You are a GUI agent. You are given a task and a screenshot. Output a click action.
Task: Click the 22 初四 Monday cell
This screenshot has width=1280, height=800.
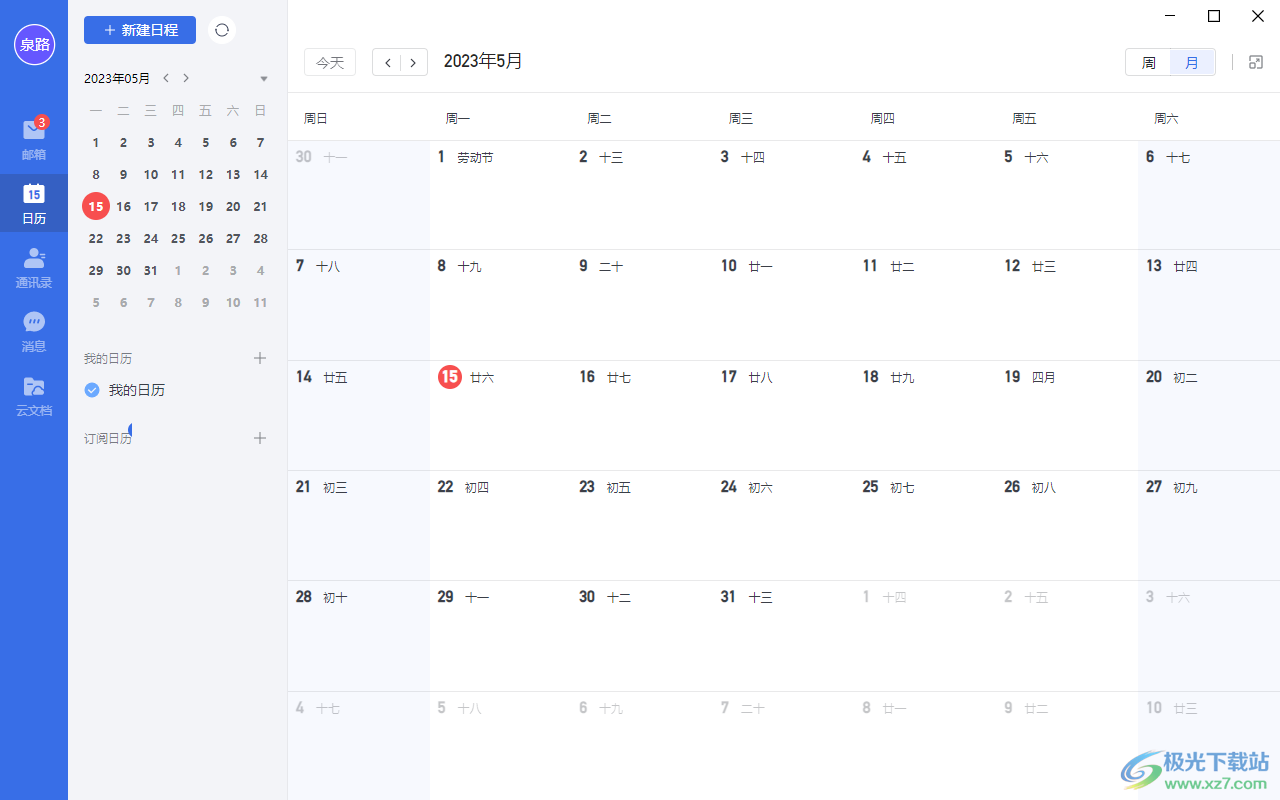(x=500, y=525)
